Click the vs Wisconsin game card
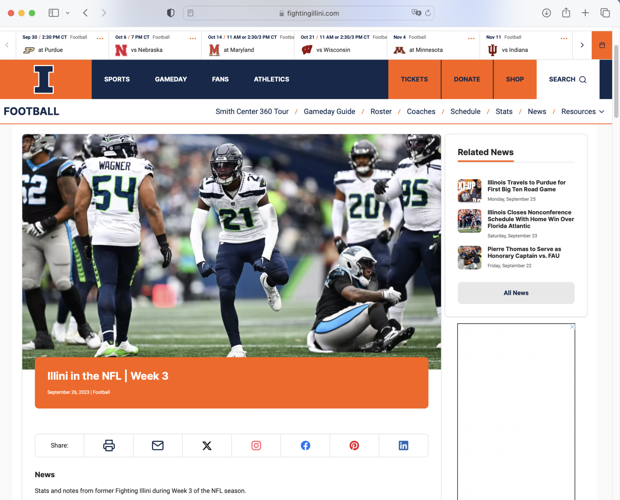The height and width of the screenshot is (500, 620). 341,45
